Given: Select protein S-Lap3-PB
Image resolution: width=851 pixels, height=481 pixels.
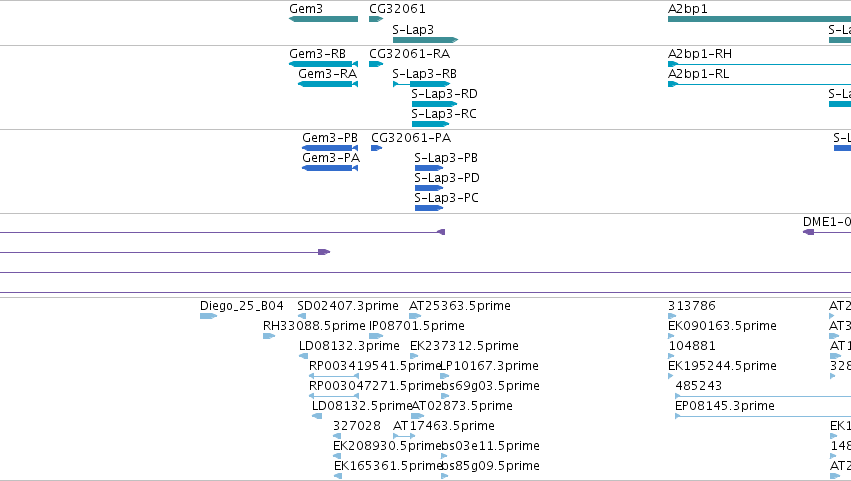Looking at the screenshot, I should [x=429, y=168].
